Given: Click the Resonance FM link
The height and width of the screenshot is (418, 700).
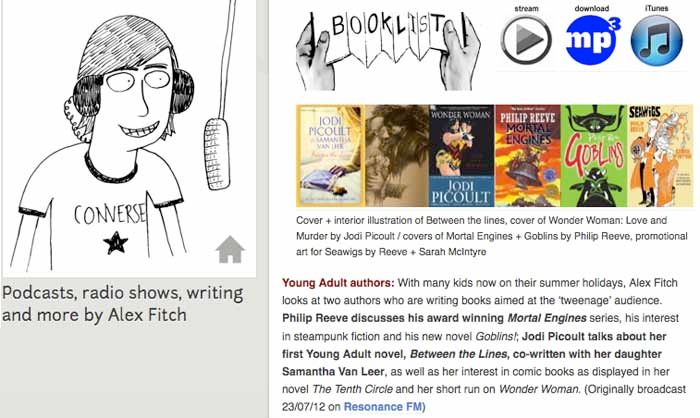Looking at the screenshot, I should click(x=384, y=407).
